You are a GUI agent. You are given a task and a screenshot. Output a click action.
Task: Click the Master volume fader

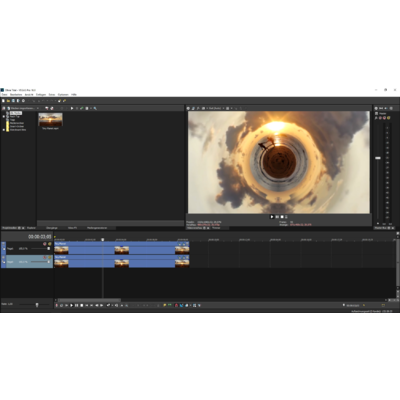point(378,158)
